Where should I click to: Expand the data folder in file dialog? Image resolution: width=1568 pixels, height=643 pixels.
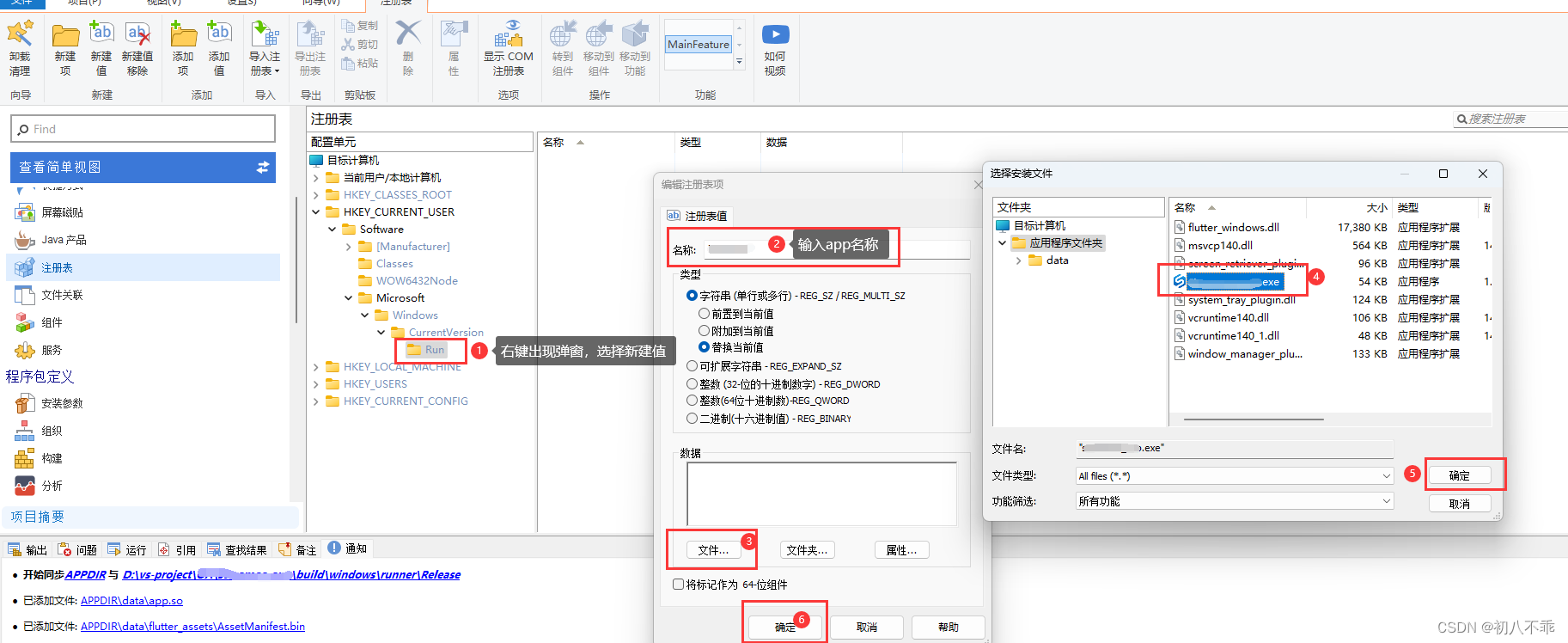coord(1018,260)
